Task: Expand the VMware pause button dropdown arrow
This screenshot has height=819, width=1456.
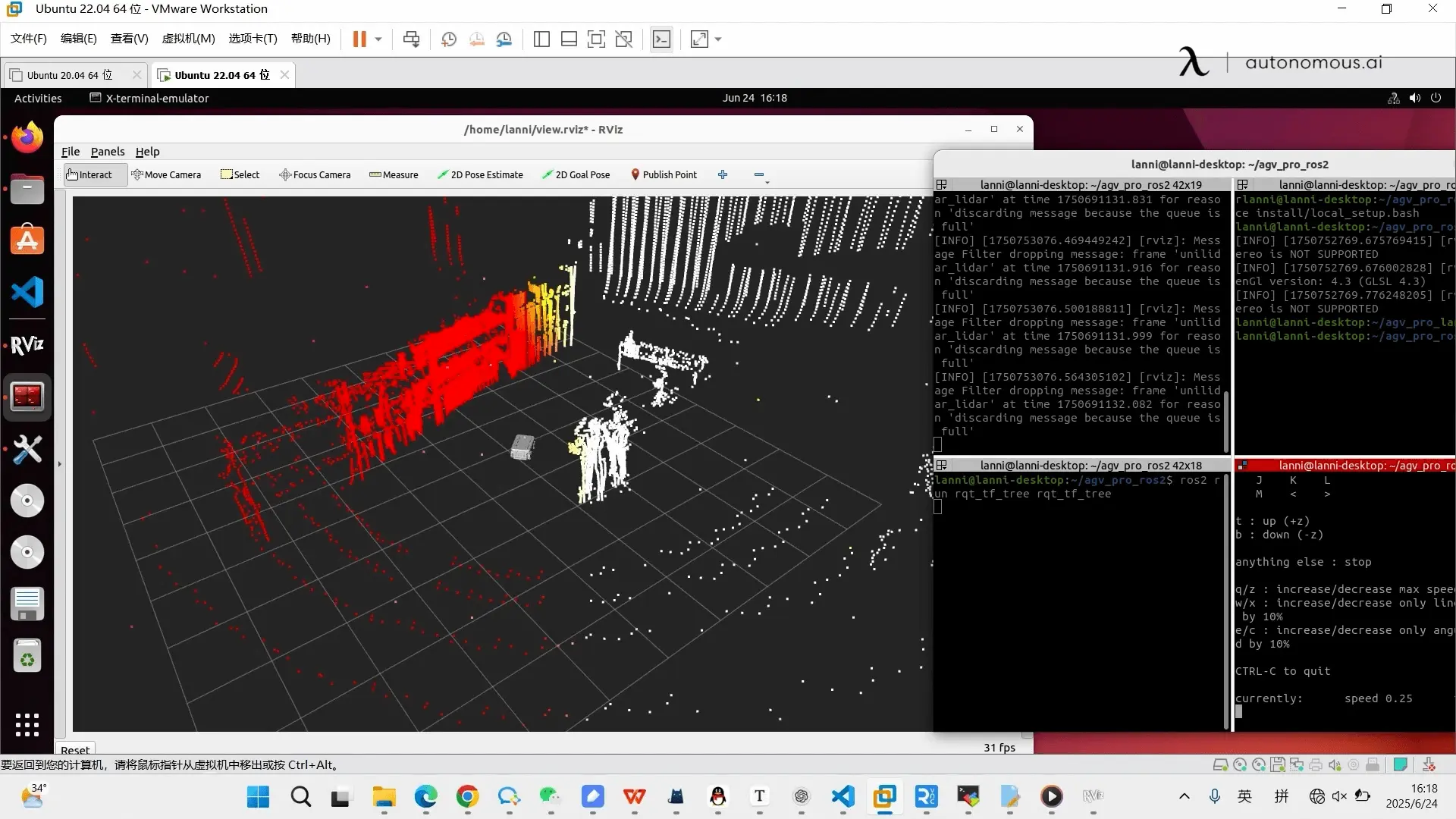Action: (x=378, y=39)
